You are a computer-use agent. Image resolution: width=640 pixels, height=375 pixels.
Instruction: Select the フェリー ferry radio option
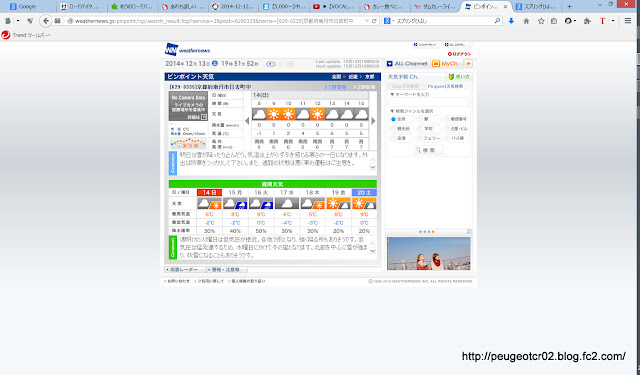pos(420,138)
